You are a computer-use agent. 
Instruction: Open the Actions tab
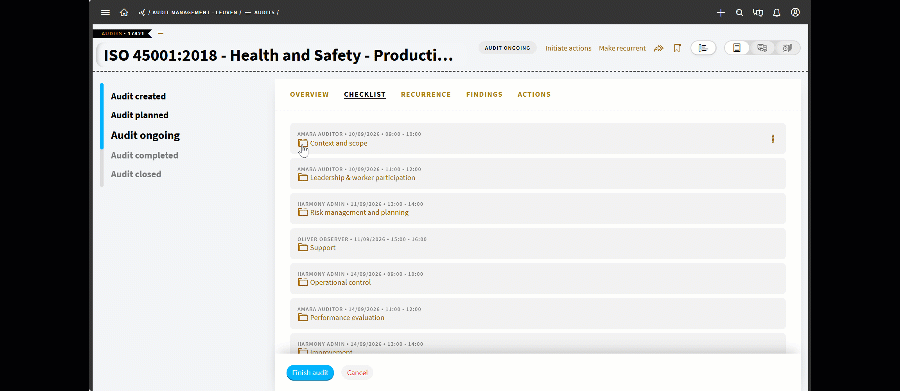(534, 95)
